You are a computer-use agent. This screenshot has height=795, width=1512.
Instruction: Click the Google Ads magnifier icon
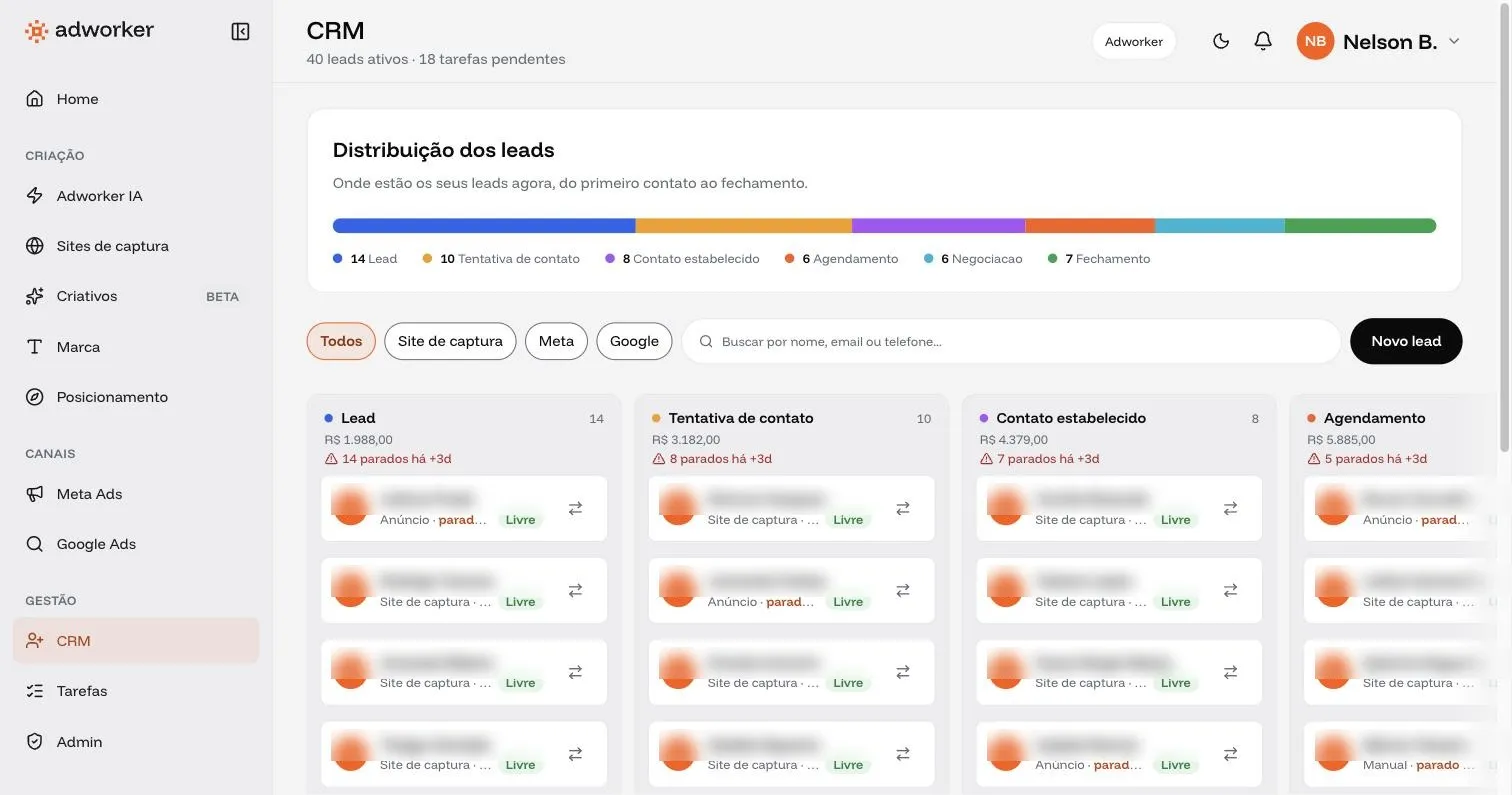point(35,544)
